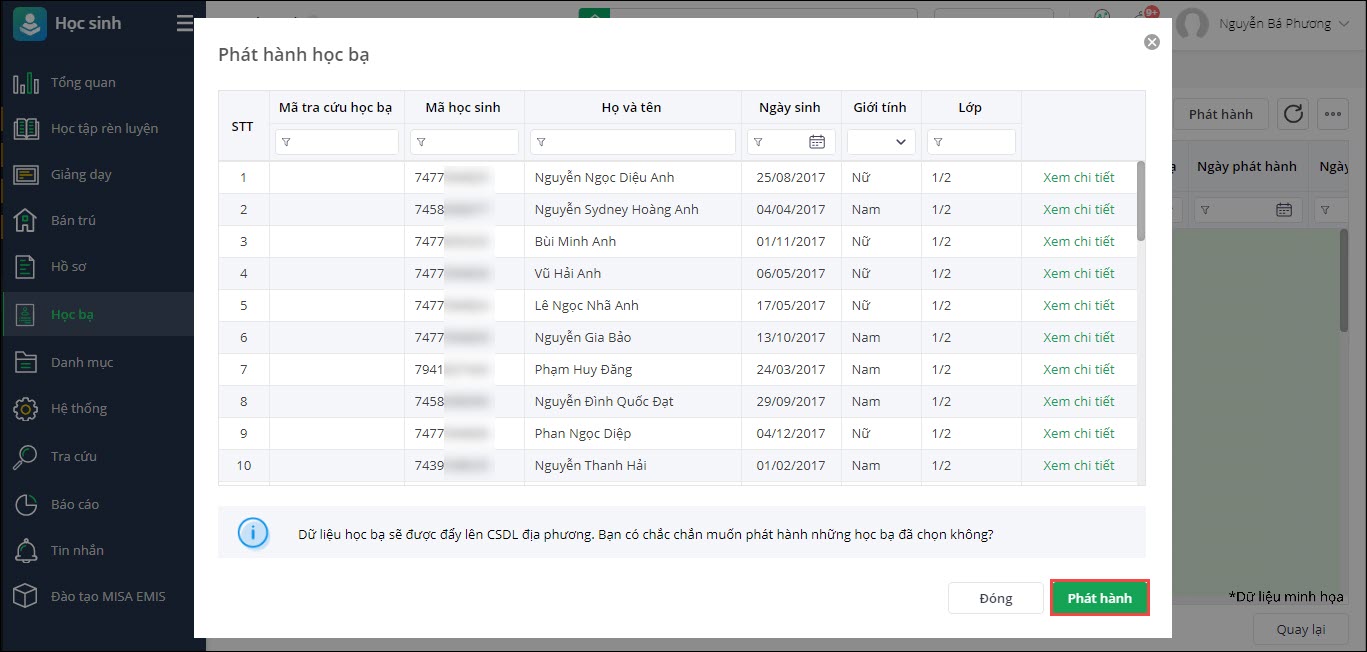Click the hamburger menu icon in sidebar header
Screen dimensions: 1367x652
[x=185, y=23]
